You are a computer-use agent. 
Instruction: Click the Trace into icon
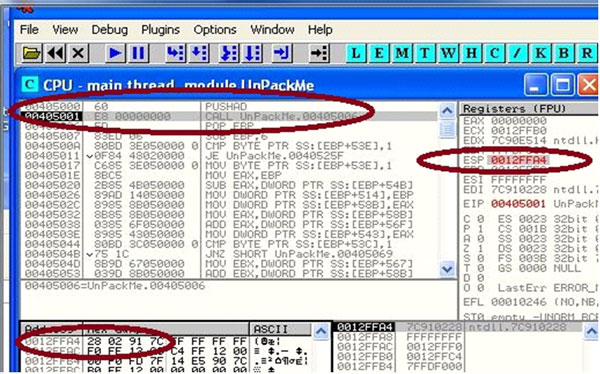click(229, 53)
